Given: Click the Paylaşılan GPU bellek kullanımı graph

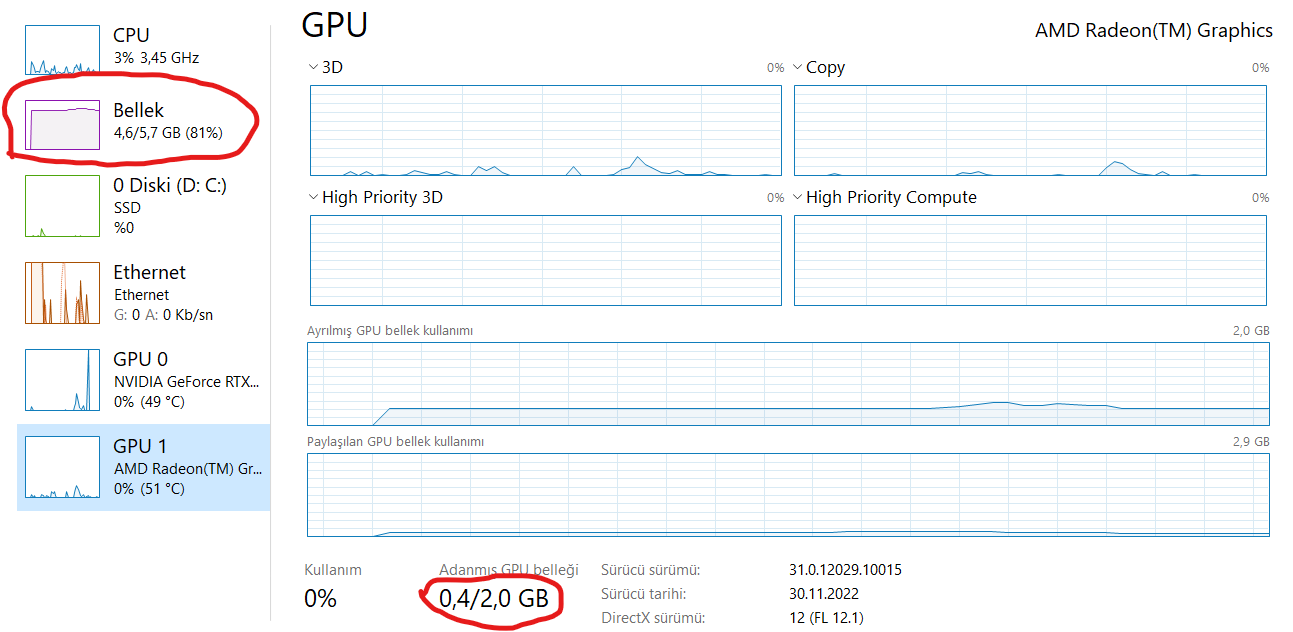Looking at the screenshot, I should click(x=788, y=495).
